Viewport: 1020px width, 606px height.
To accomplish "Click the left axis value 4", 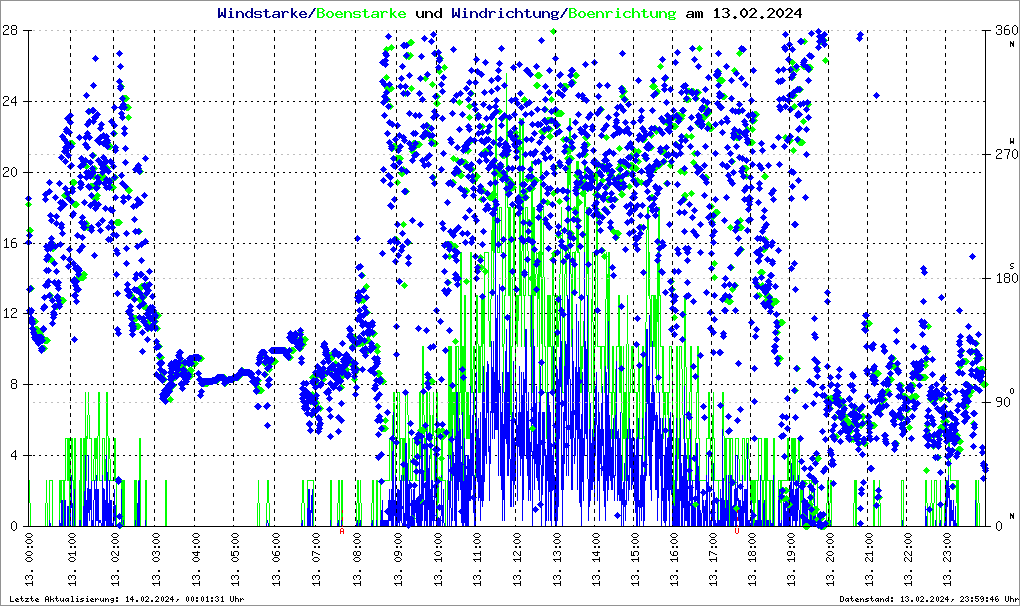I will click(x=12, y=456).
